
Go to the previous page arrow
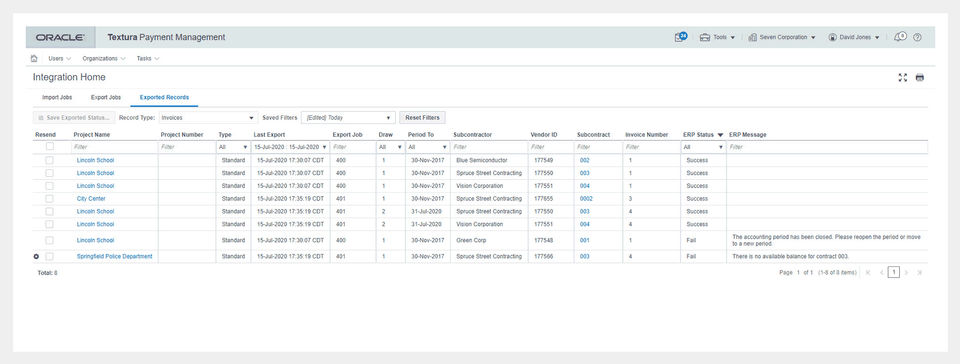click(882, 273)
